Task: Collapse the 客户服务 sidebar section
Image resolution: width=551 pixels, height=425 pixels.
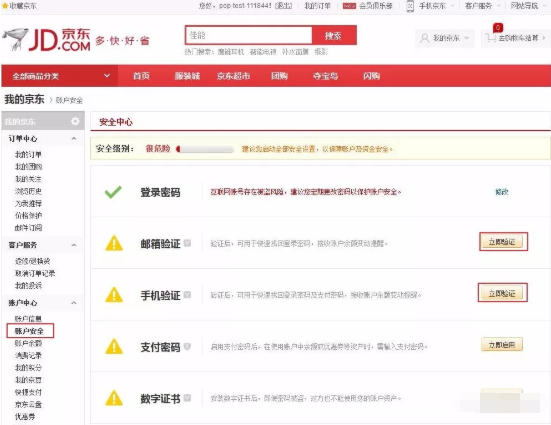Action: point(74,245)
